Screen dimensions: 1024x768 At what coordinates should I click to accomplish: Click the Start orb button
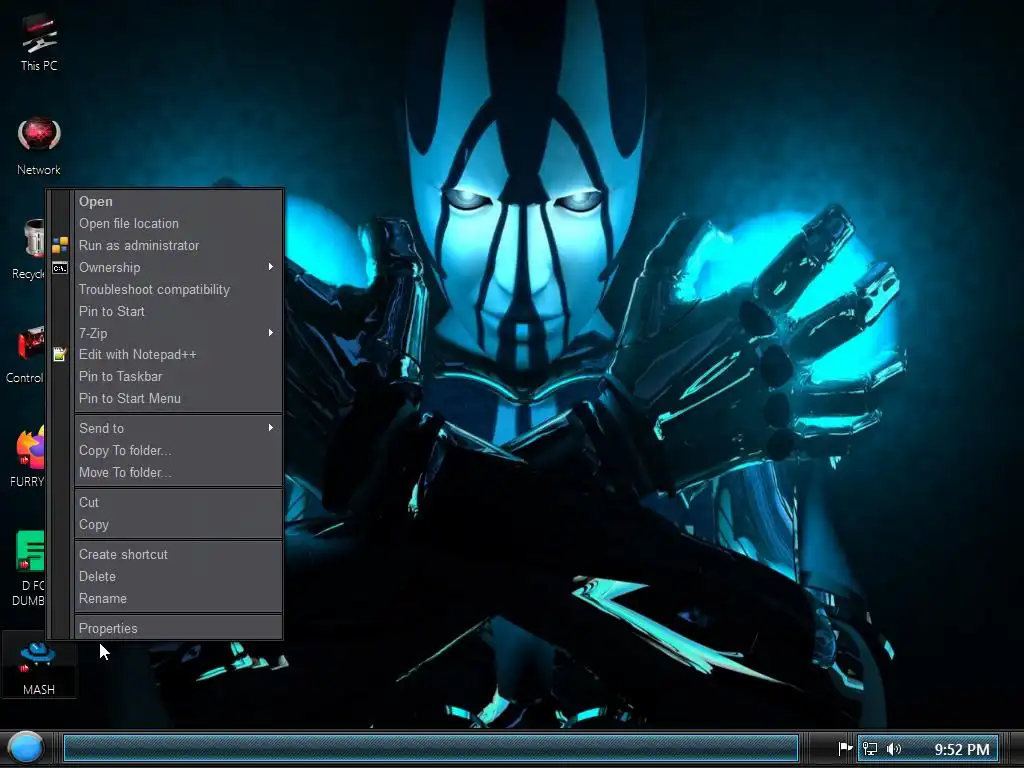tap(26, 748)
